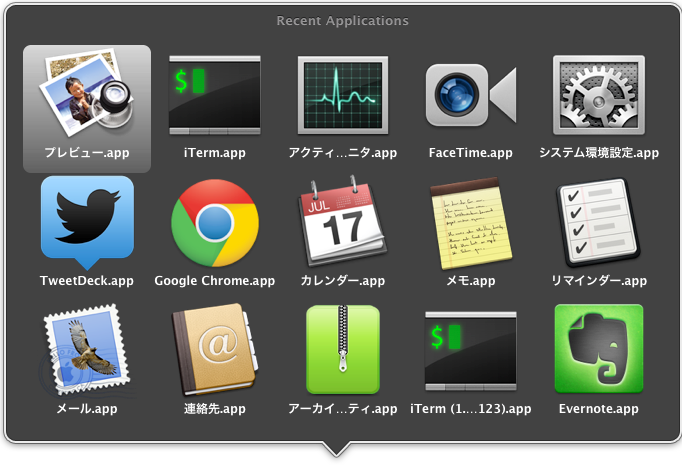This screenshot has height=465, width=682.
Task: Launch the TweetDeck bird icon
Action: (87, 223)
